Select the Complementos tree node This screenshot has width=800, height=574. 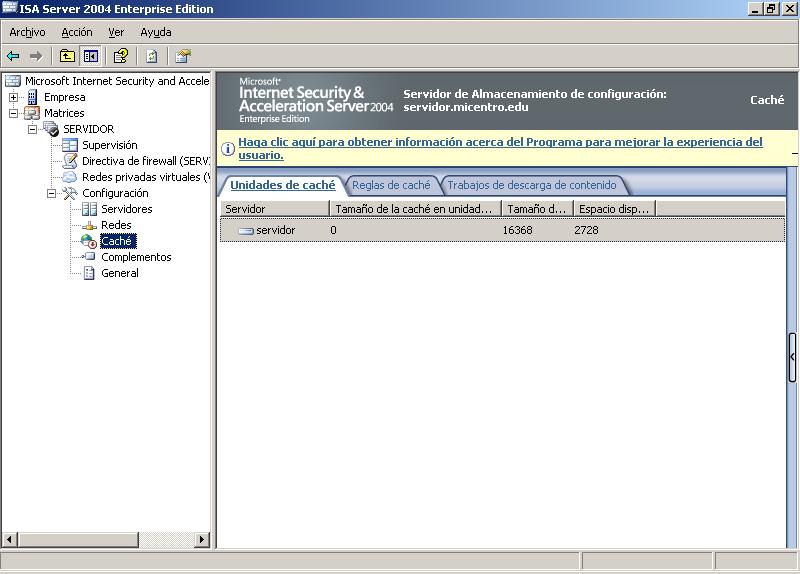(x=136, y=257)
